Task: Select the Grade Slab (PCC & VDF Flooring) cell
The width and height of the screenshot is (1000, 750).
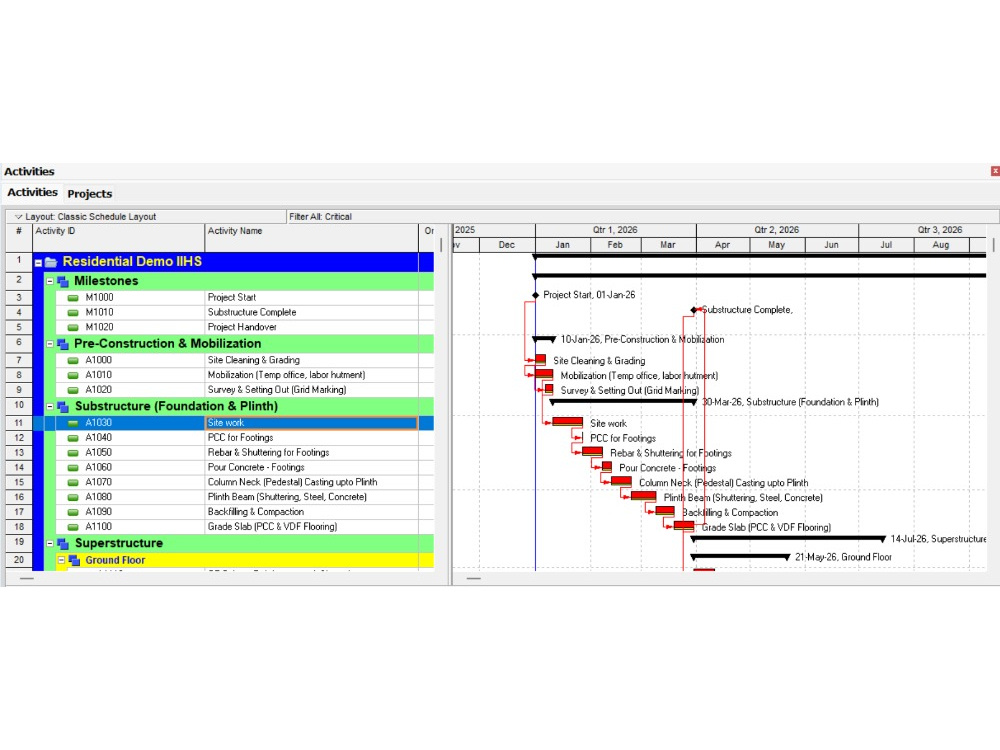Action: point(311,527)
